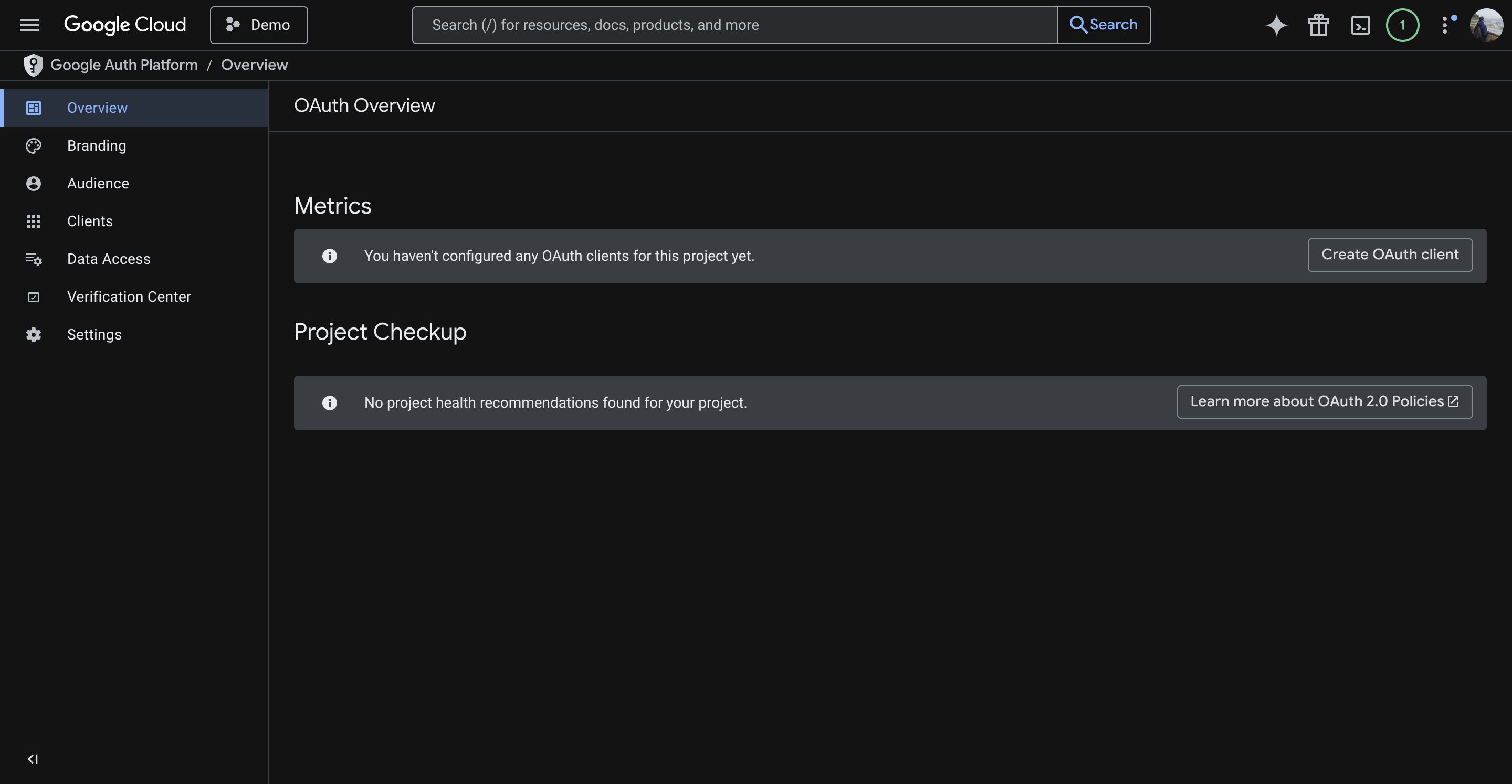Collapse the left sidebar
Screen dimensions: 1512x784
coord(33,758)
